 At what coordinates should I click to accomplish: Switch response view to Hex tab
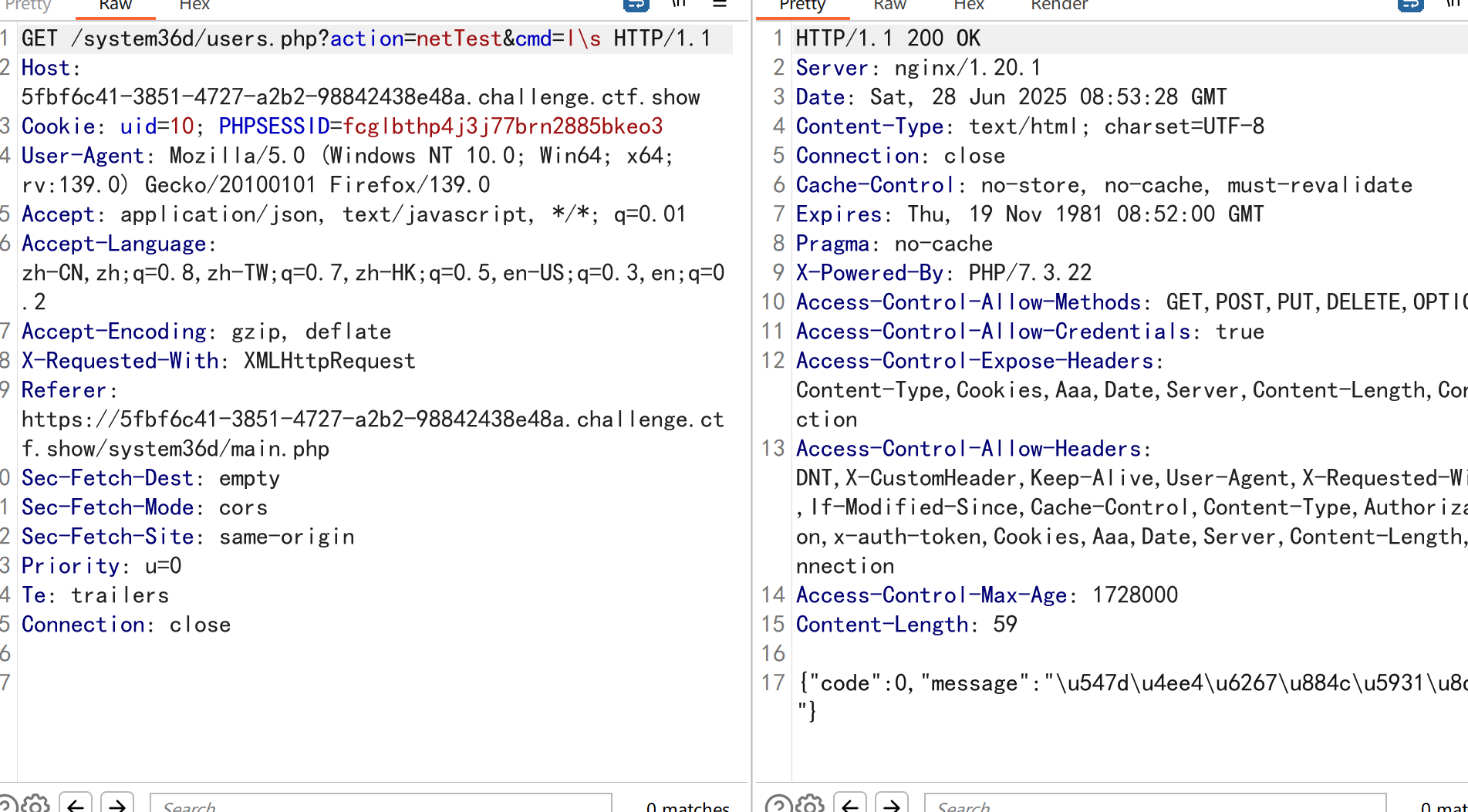[969, 5]
